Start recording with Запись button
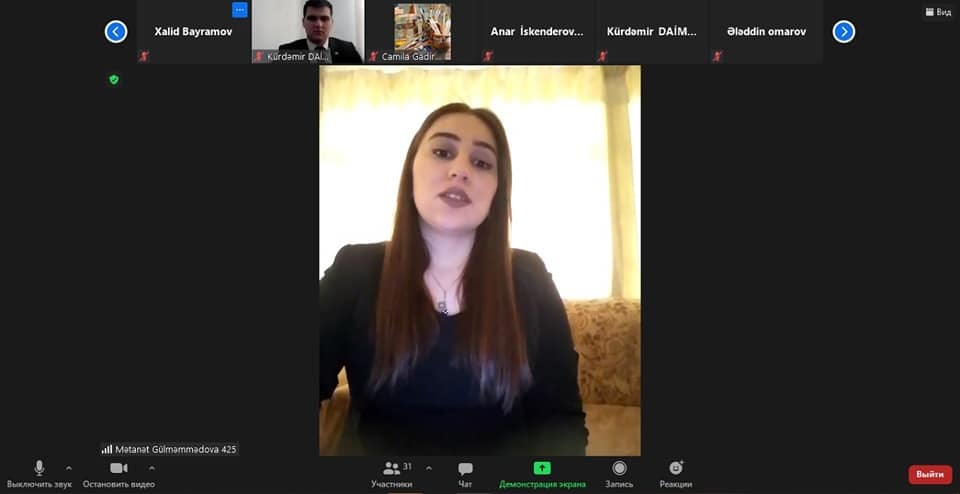The image size is (960, 494). tap(619, 474)
